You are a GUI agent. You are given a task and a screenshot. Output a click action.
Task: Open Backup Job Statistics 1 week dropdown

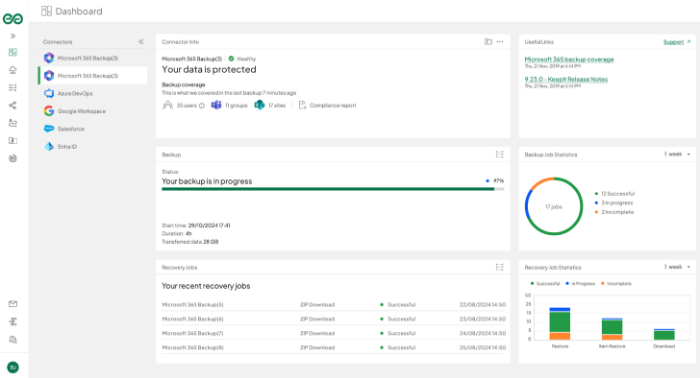point(677,154)
